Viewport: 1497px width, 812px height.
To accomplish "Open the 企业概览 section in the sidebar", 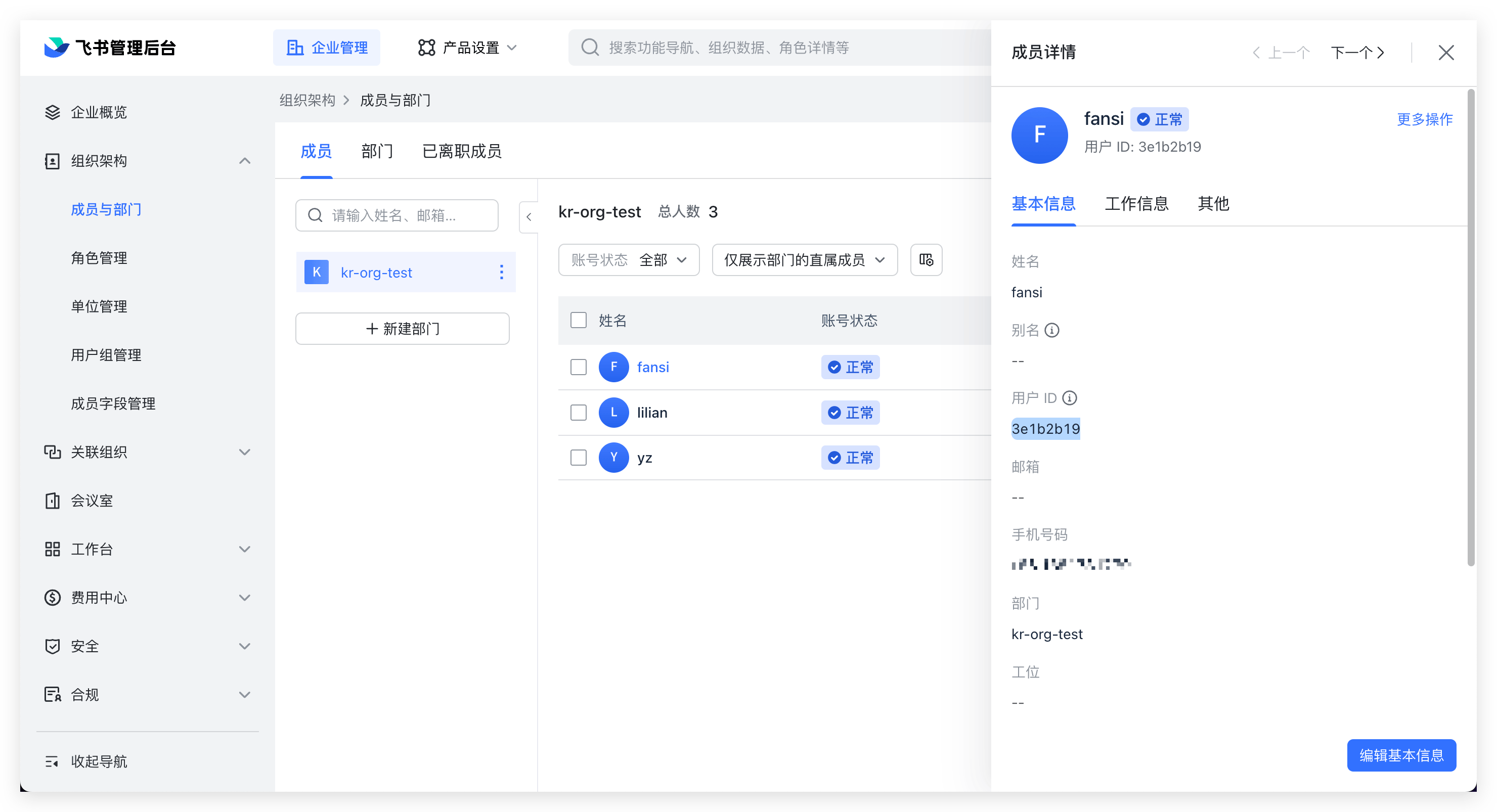I will point(99,112).
